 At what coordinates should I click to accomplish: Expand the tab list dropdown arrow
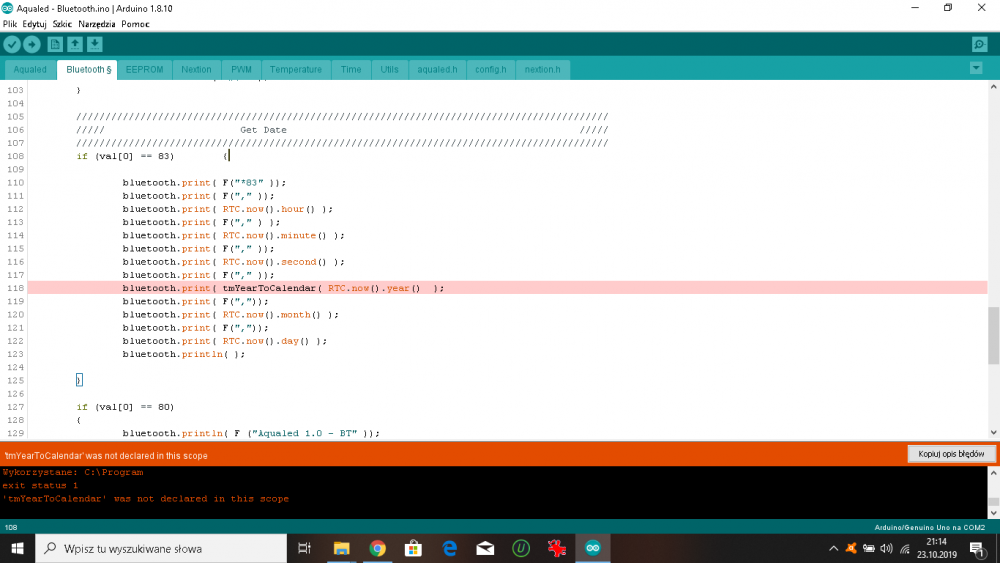pos(976,68)
